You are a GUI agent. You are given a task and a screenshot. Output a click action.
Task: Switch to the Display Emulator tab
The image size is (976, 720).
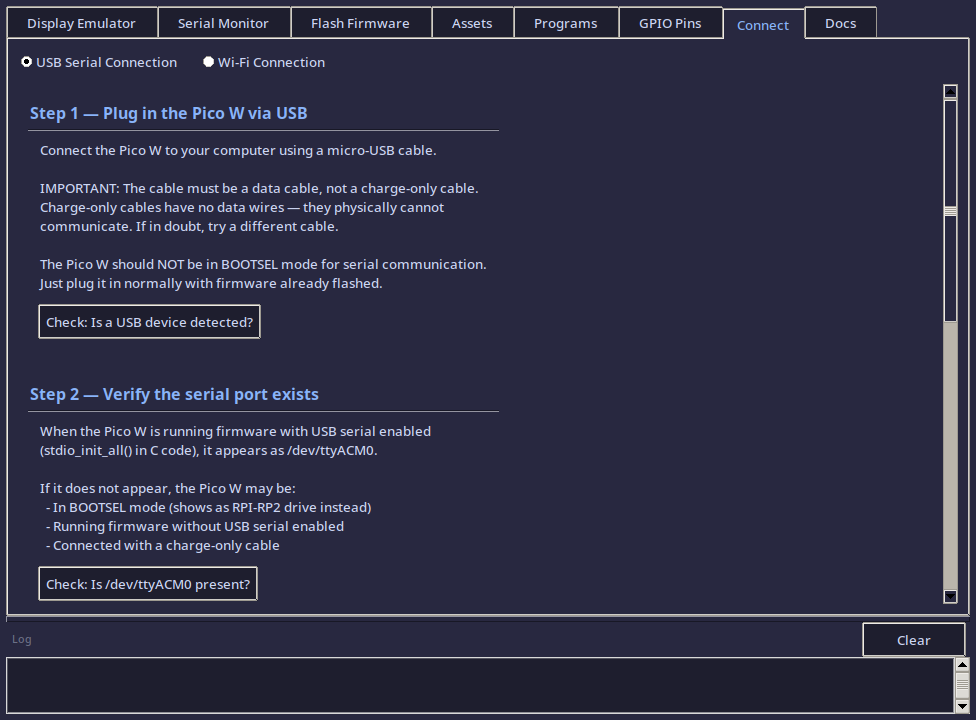click(81, 22)
